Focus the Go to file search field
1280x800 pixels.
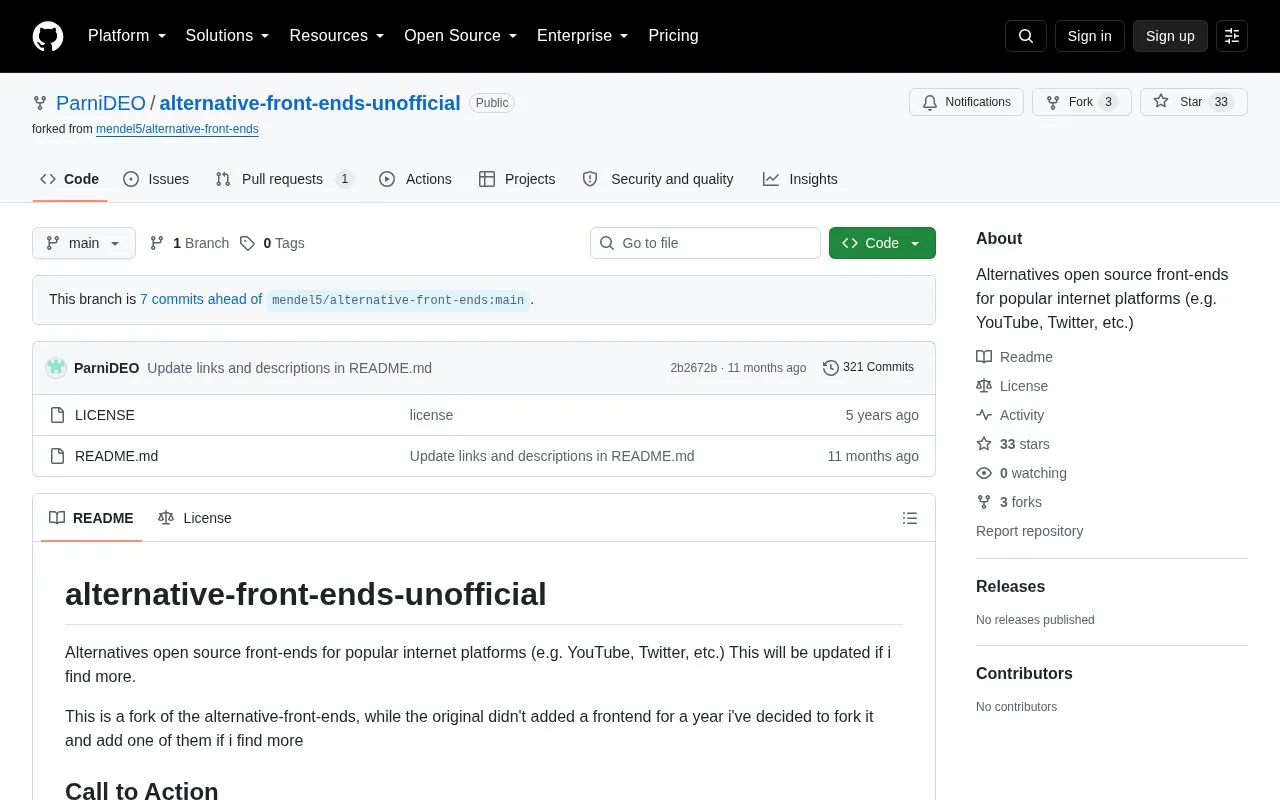coord(705,243)
